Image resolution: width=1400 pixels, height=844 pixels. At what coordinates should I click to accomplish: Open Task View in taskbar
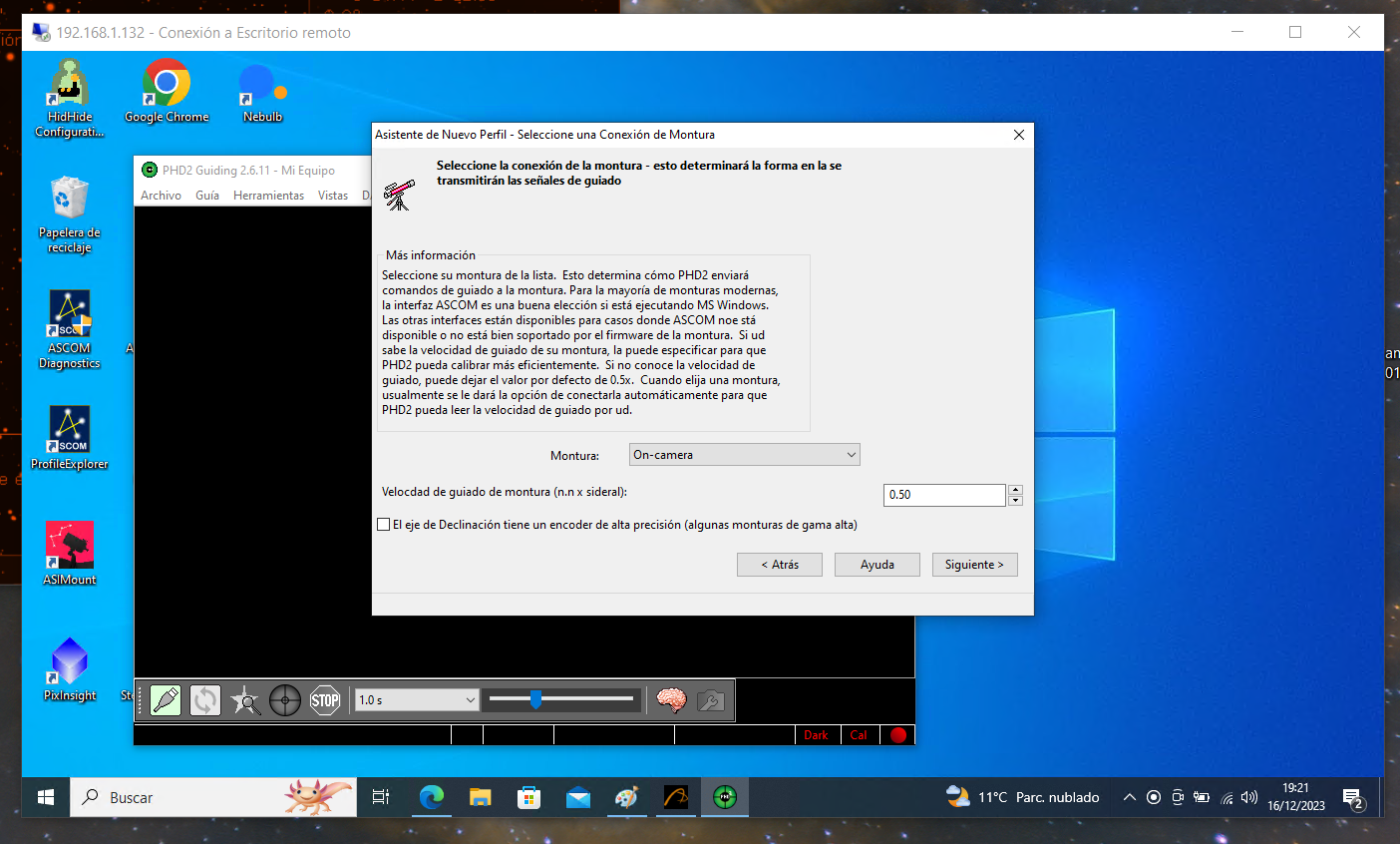pyautogui.click(x=381, y=797)
